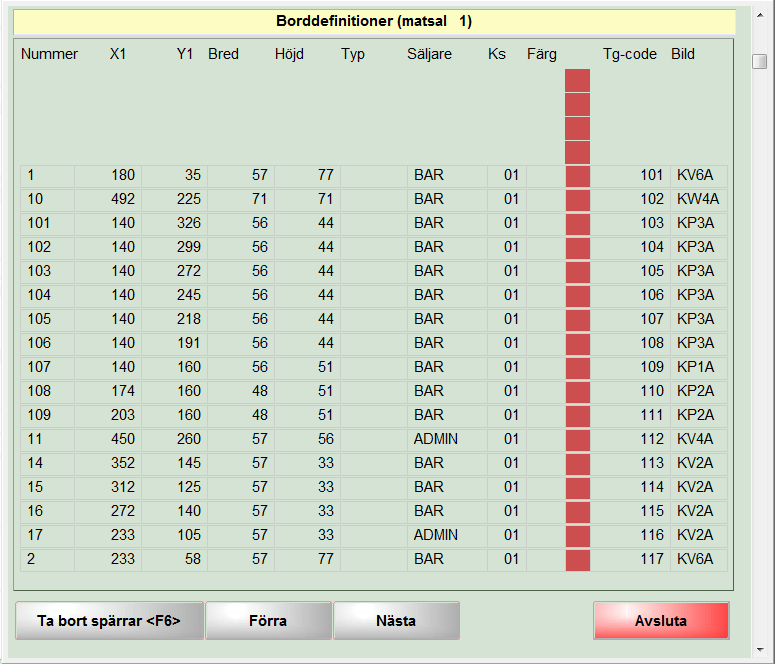Click the Y1 value 105 for table 17

175,535
